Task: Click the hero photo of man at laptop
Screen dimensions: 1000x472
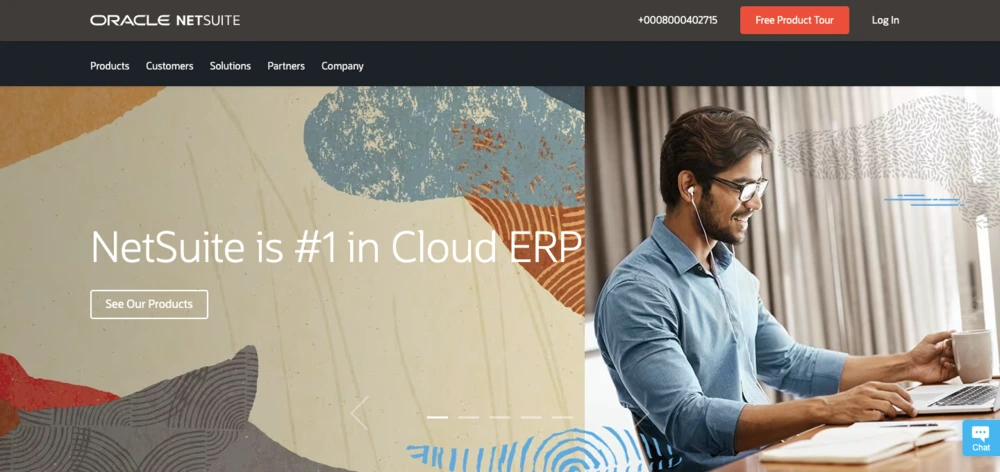Action: click(792, 279)
